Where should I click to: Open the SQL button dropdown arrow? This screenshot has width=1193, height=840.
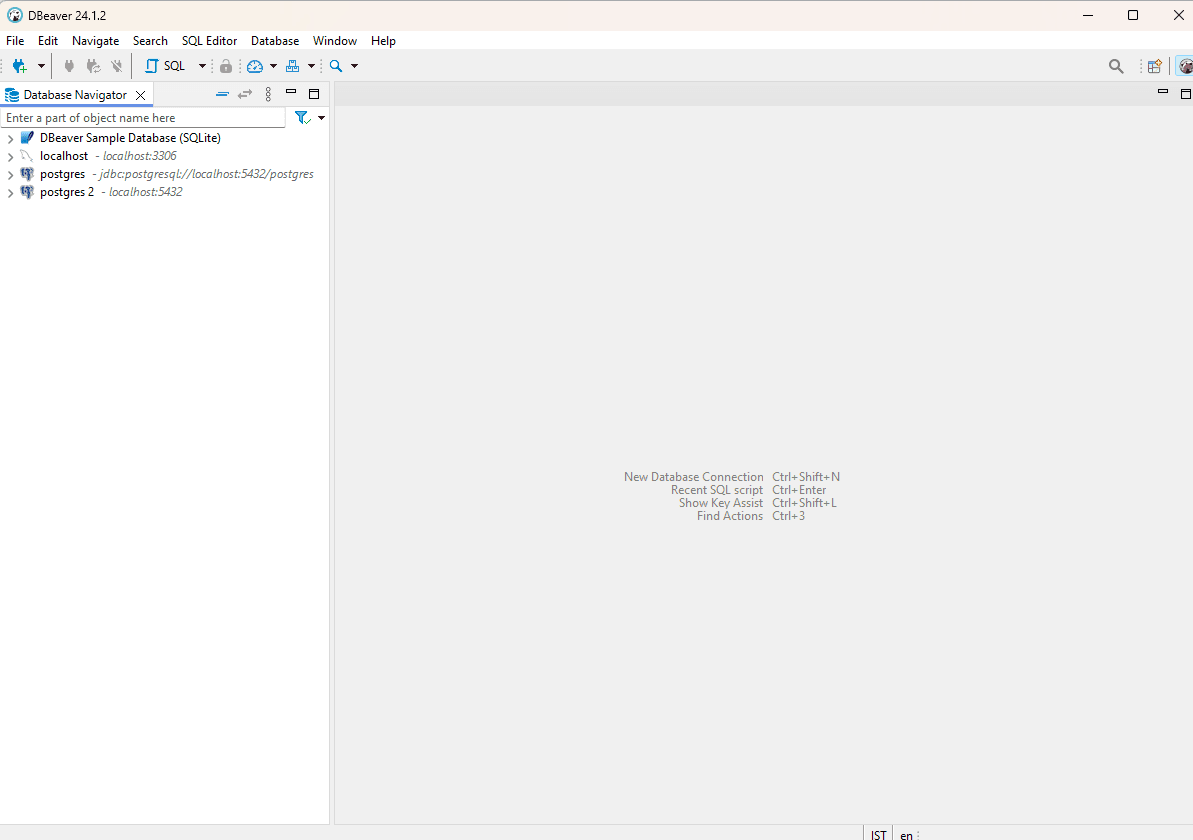[202, 66]
